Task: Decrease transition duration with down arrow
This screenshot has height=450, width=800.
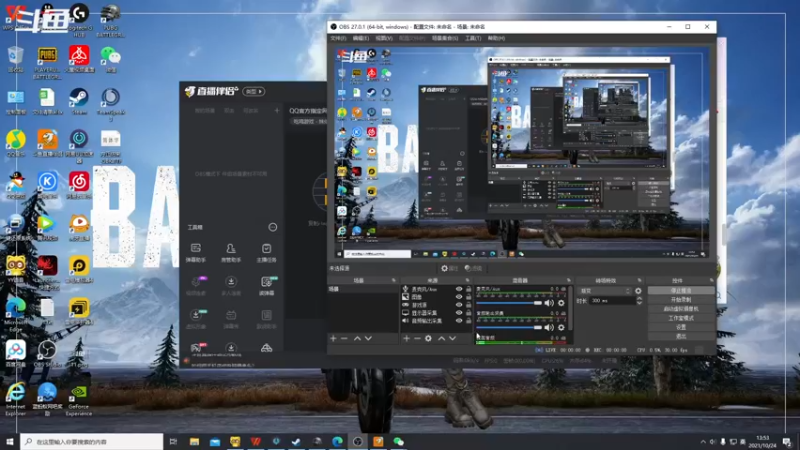Action: tap(639, 303)
